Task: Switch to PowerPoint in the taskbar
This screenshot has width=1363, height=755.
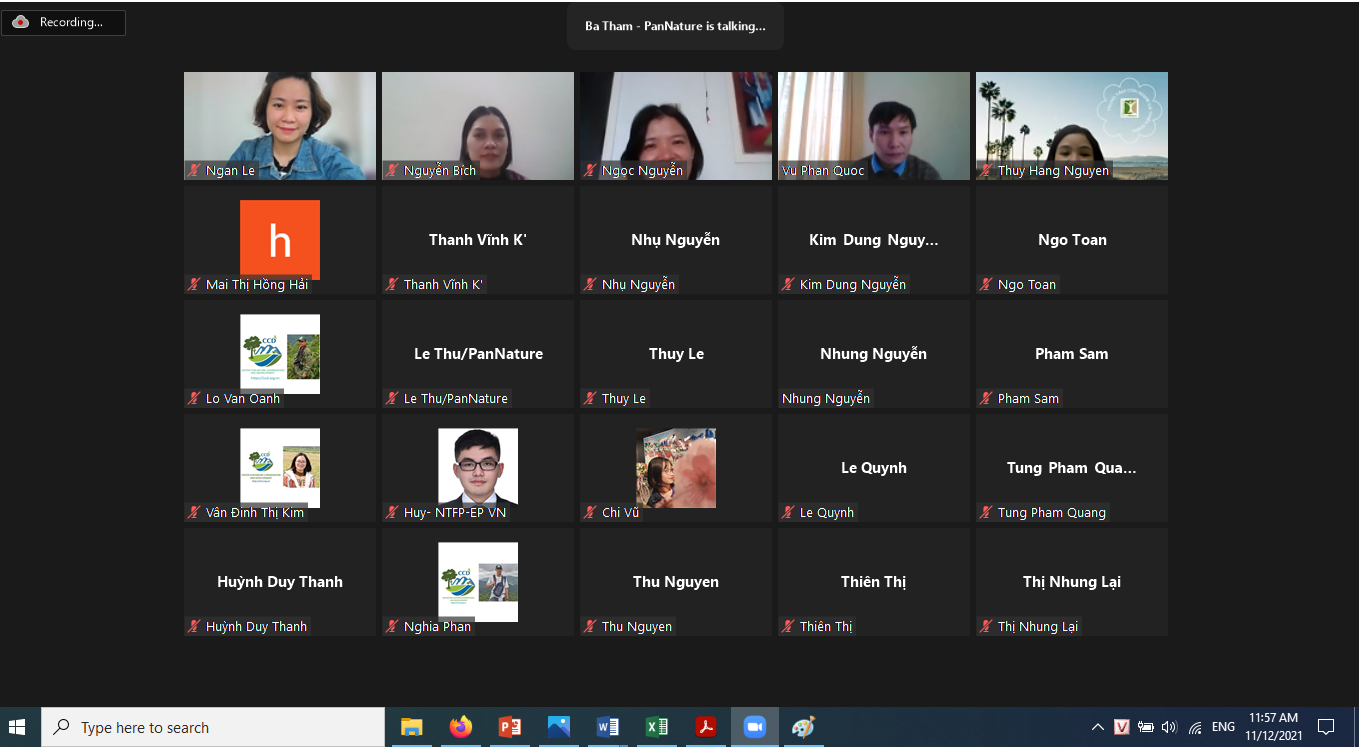Action: (509, 727)
